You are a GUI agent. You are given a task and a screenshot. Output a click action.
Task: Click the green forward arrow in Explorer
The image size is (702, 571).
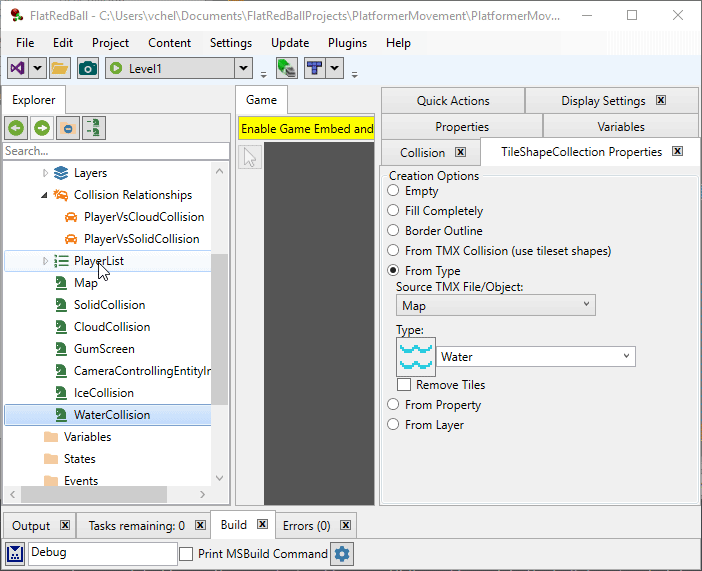coord(41,128)
